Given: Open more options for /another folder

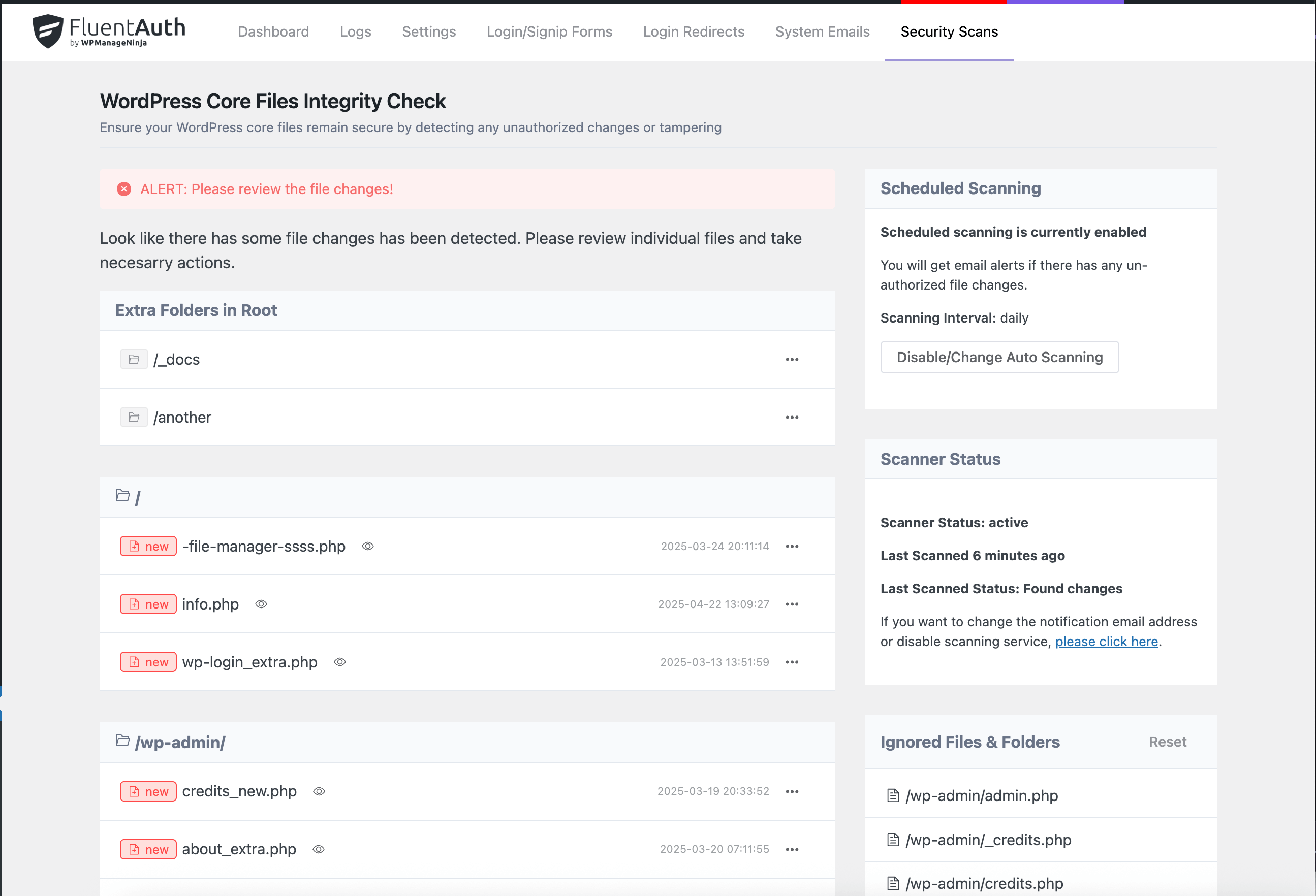Looking at the screenshot, I should coord(792,417).
